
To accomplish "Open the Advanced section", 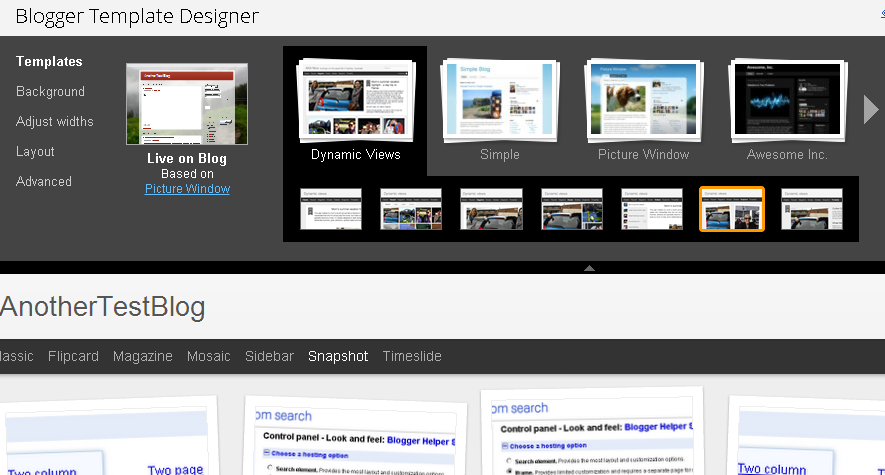I will click(43, 182).
